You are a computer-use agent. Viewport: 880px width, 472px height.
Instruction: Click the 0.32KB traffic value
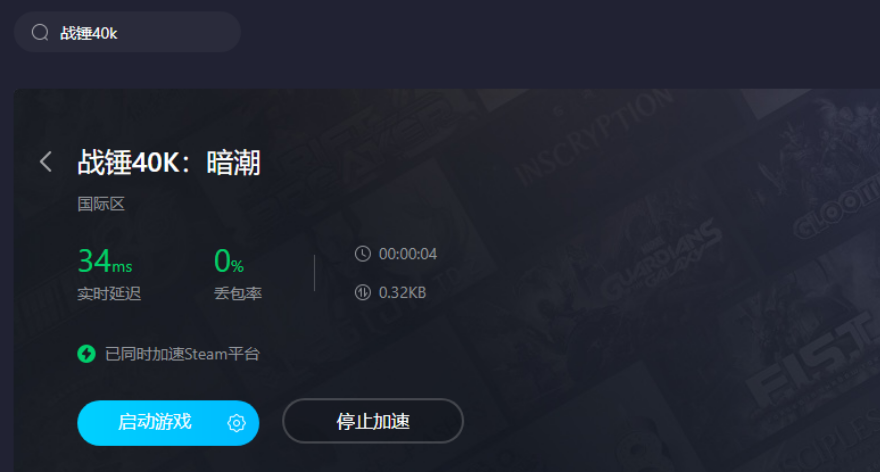tap(402, 292)
